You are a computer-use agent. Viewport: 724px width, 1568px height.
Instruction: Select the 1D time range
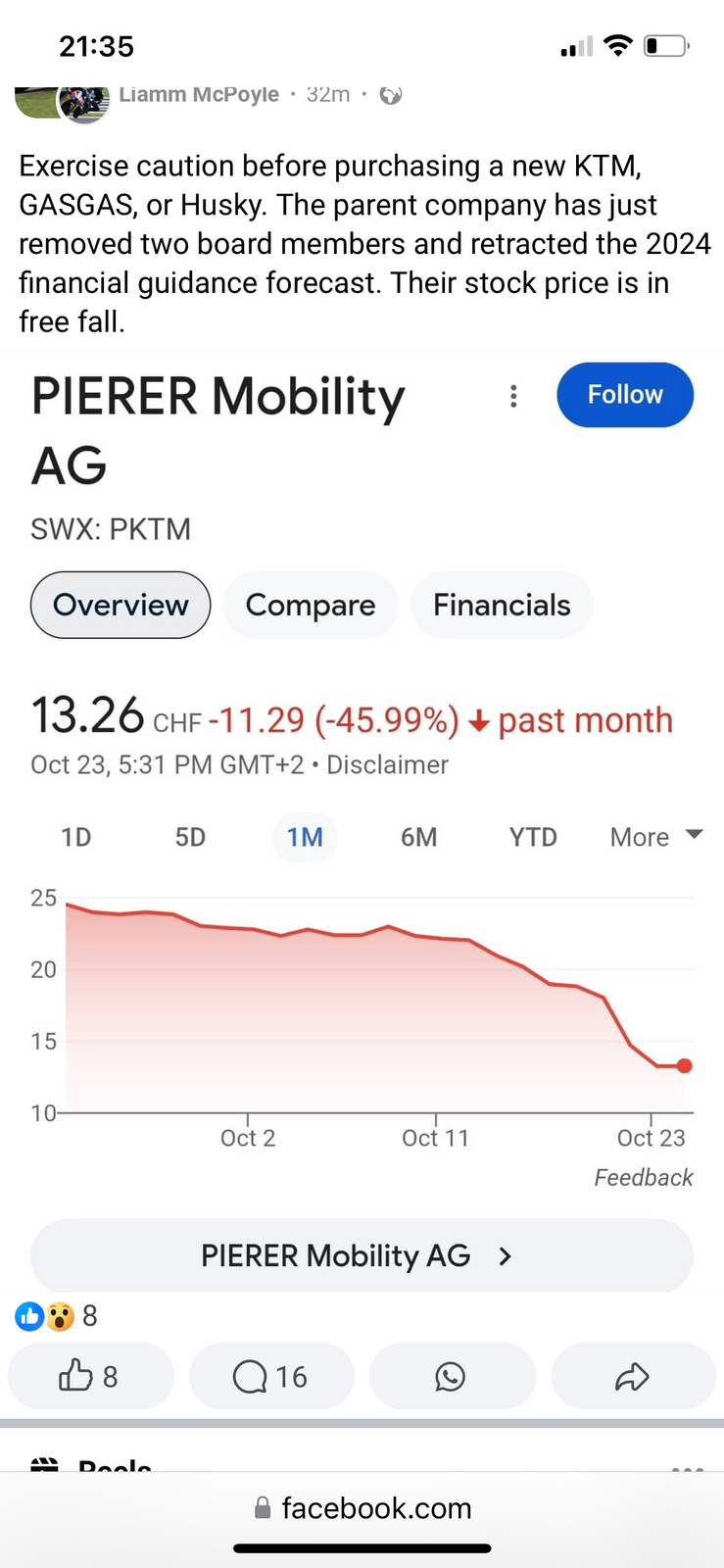pos(75,838)
